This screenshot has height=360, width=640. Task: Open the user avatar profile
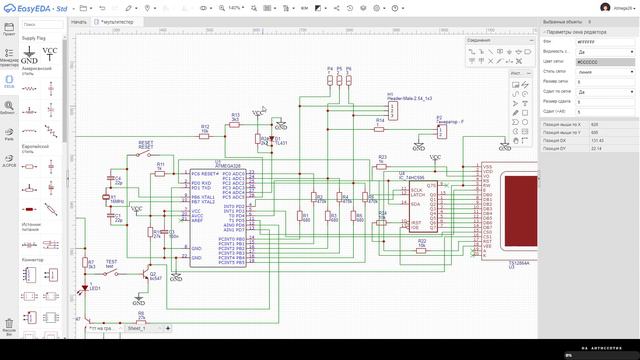pos(605,8)
